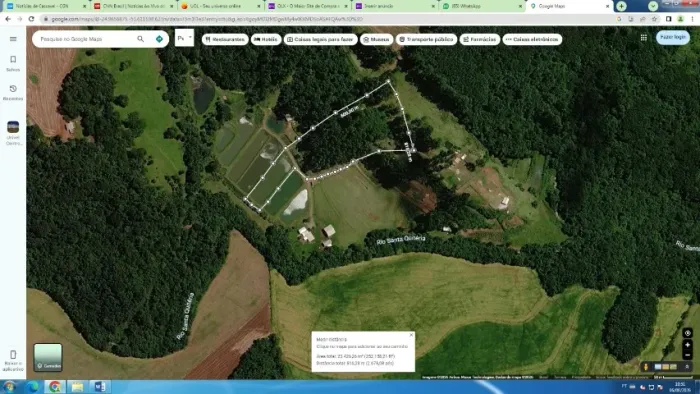
Task: Bookmark this page with the star icon
Action: click(x=654, y=19)
